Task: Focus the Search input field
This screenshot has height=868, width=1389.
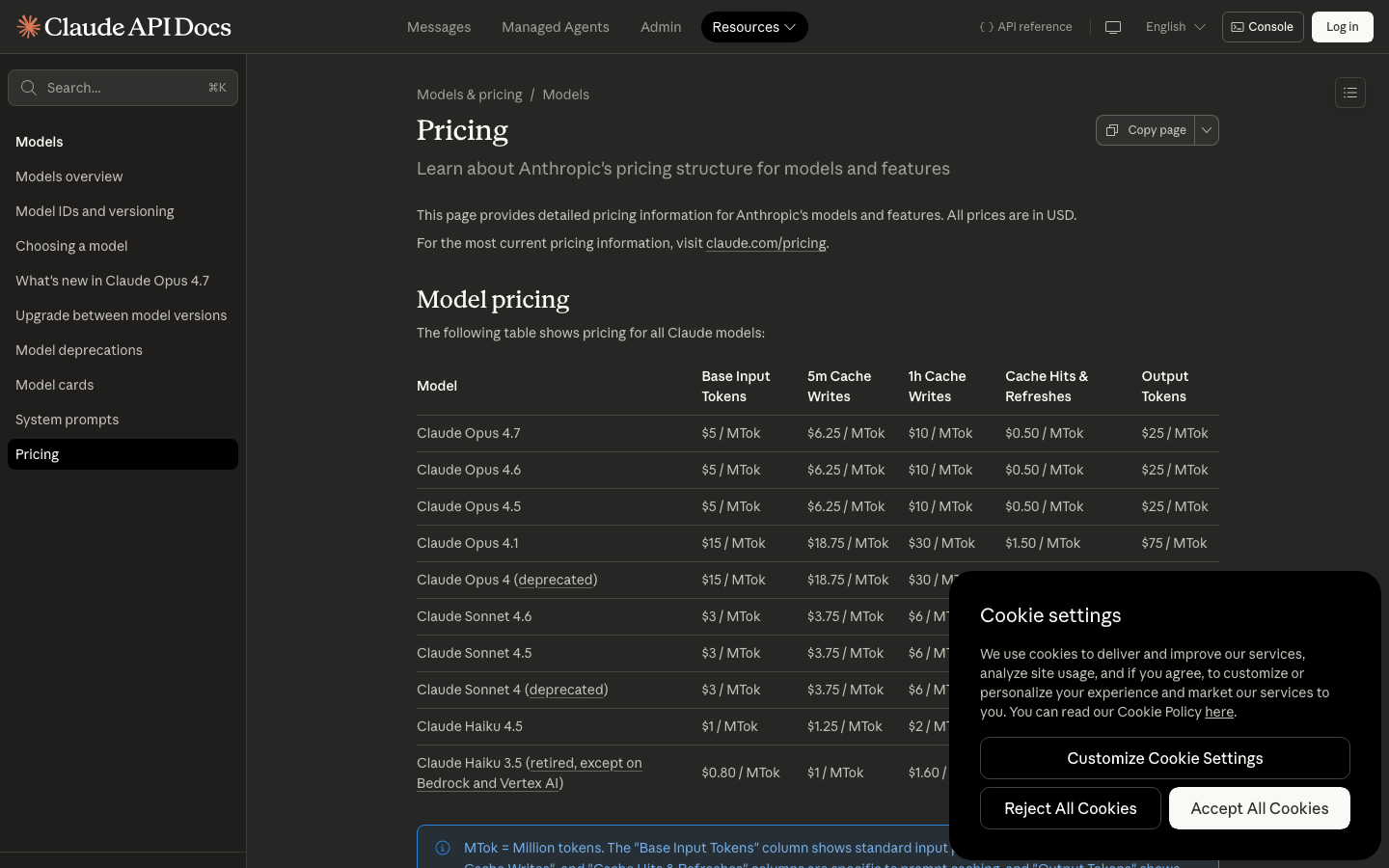Action: tap(123, 88)
